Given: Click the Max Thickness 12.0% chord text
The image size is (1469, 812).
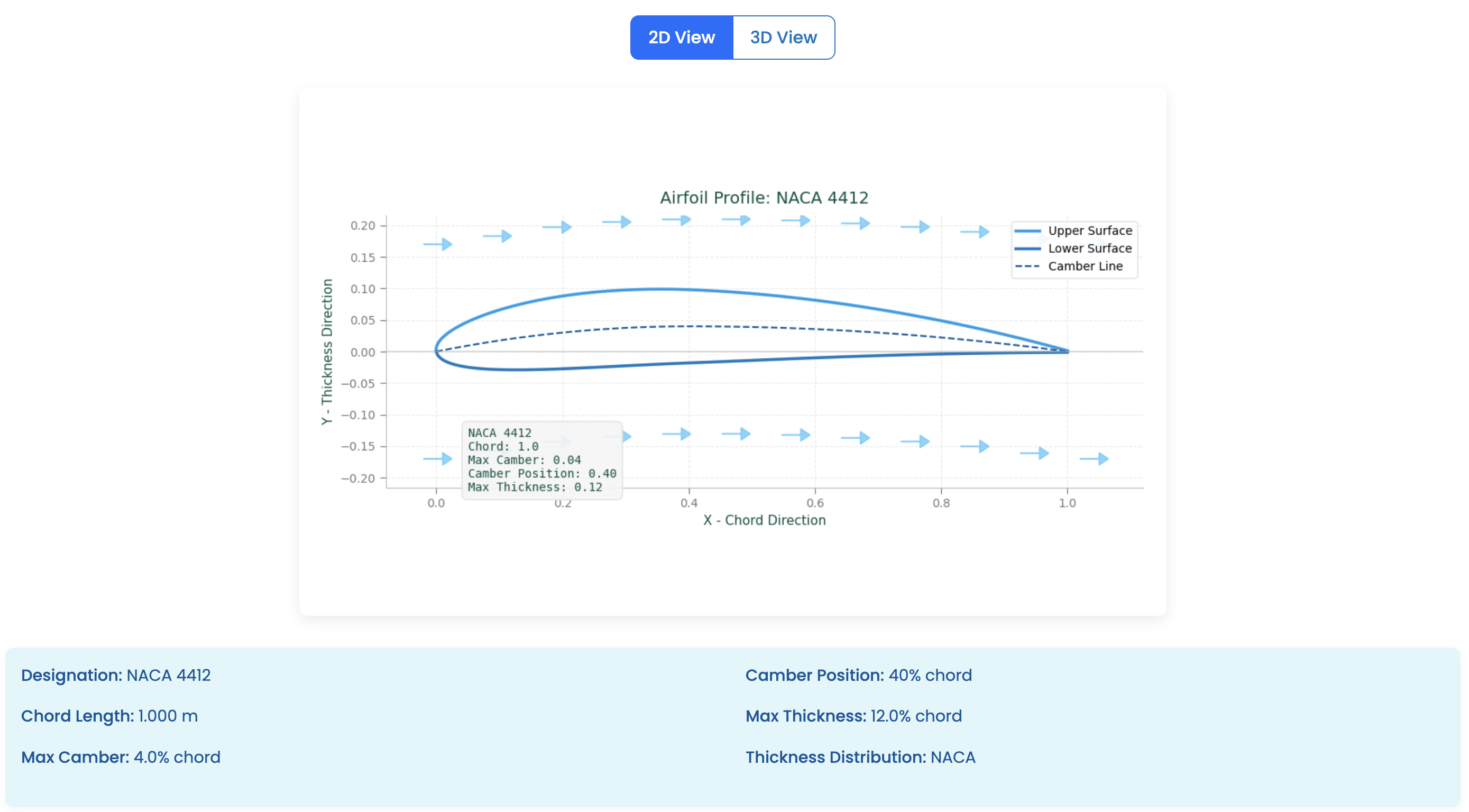Looking at the screenshot, I should point(853,716).
